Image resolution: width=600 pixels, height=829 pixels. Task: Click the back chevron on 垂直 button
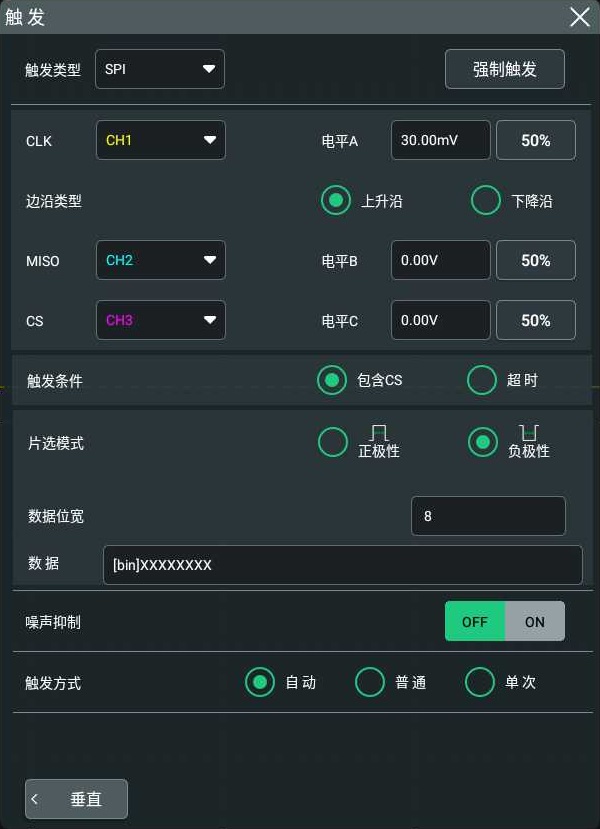coord(35,799)
